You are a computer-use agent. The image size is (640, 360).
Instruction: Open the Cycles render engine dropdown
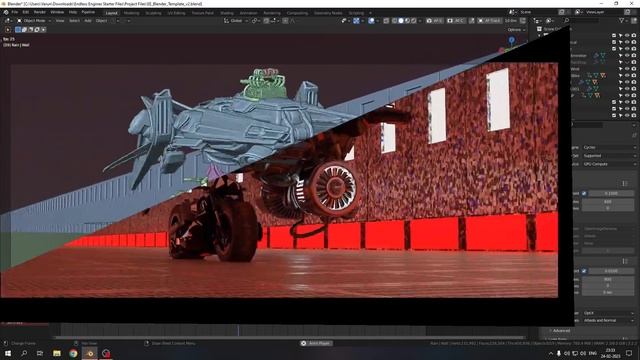pyautogui.click(x=609, y=147)
